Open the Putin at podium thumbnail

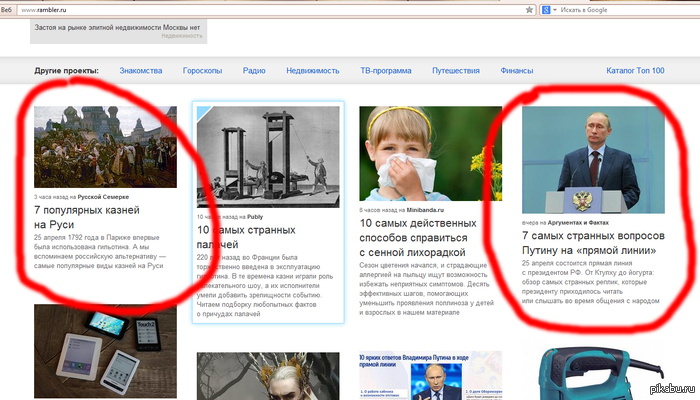tap(593, 160)
